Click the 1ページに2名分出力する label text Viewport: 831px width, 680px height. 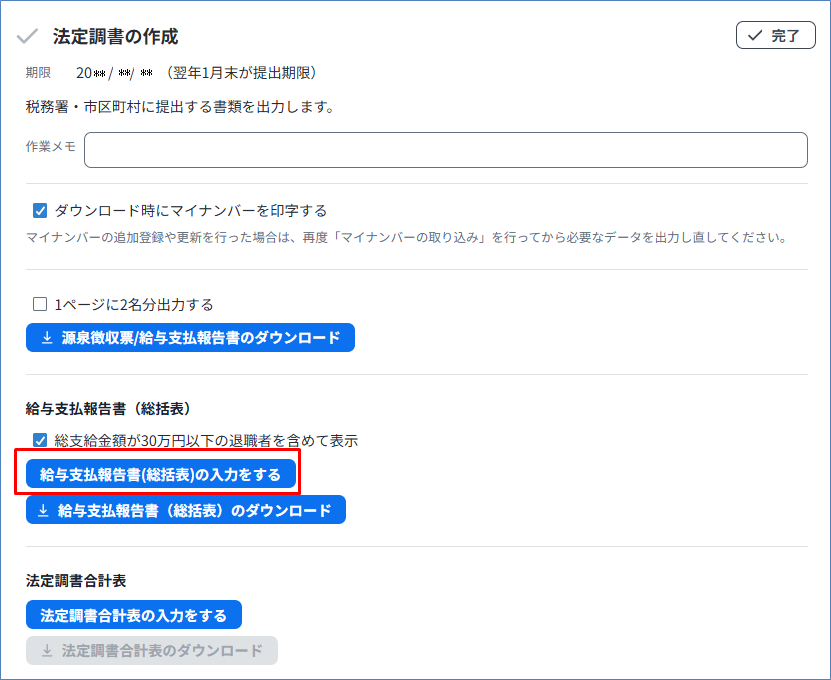134,304
